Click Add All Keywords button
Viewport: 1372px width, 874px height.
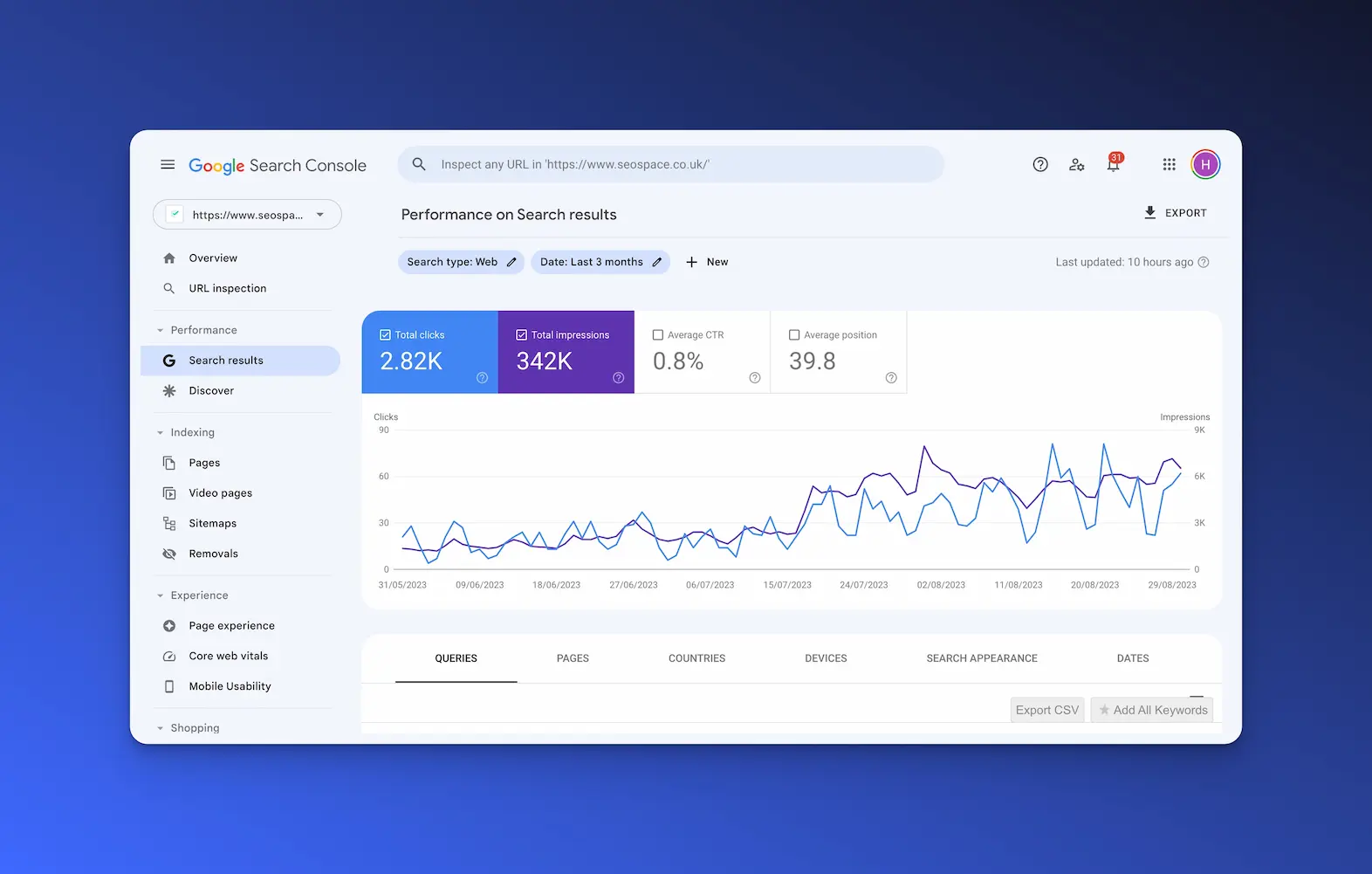(1152, 710)
